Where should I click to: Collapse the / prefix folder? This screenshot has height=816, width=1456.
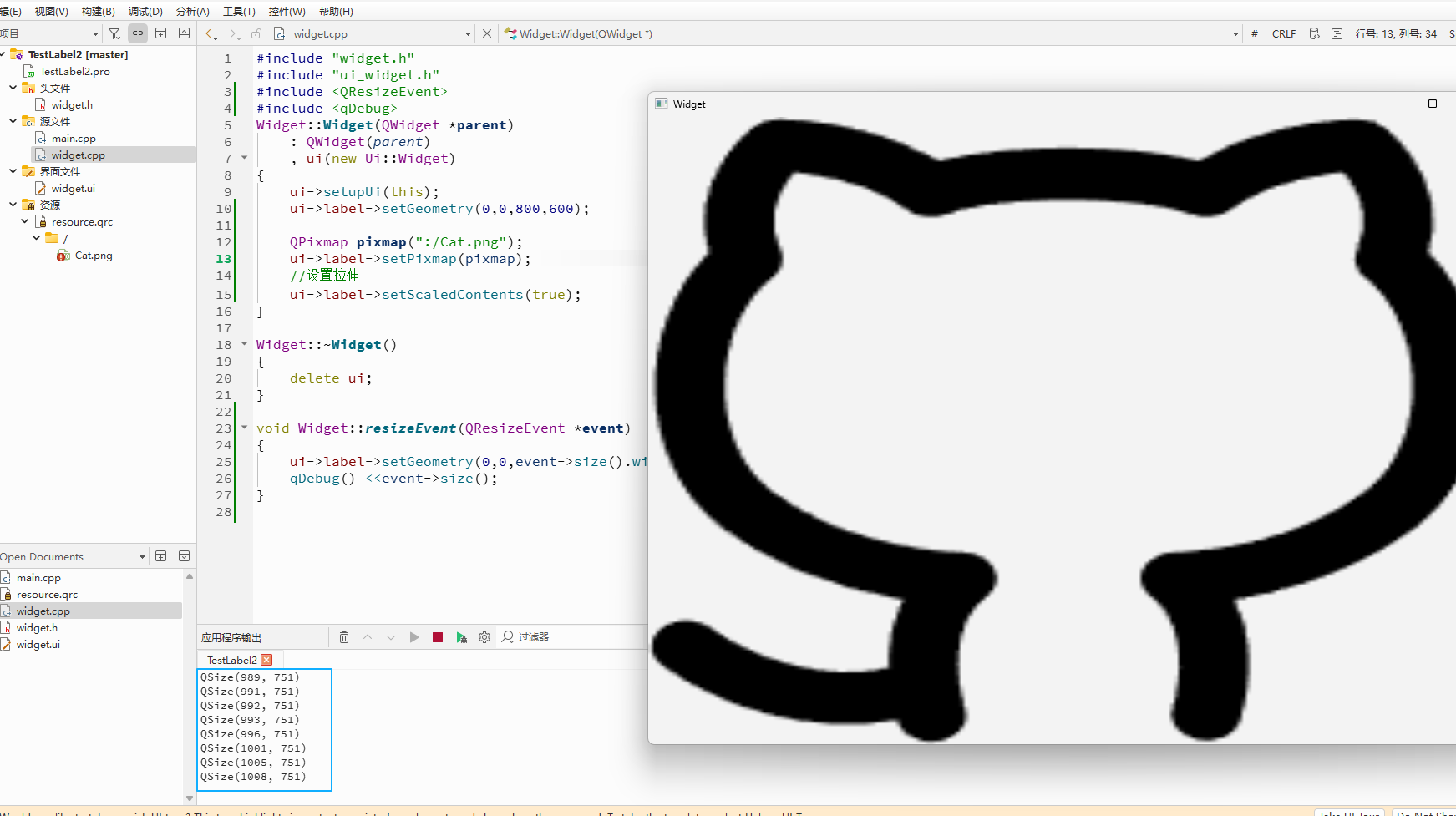point(36,238)
